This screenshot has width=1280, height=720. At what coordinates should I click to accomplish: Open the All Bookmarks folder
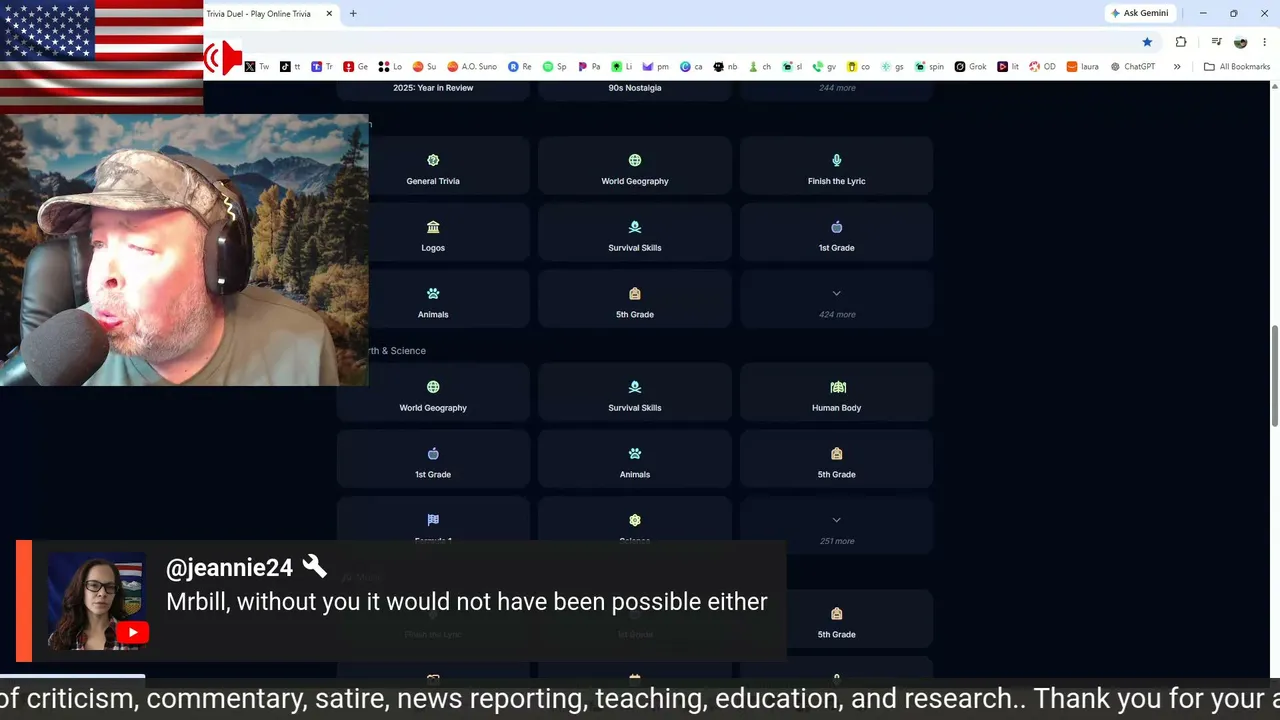point(1237,67)
